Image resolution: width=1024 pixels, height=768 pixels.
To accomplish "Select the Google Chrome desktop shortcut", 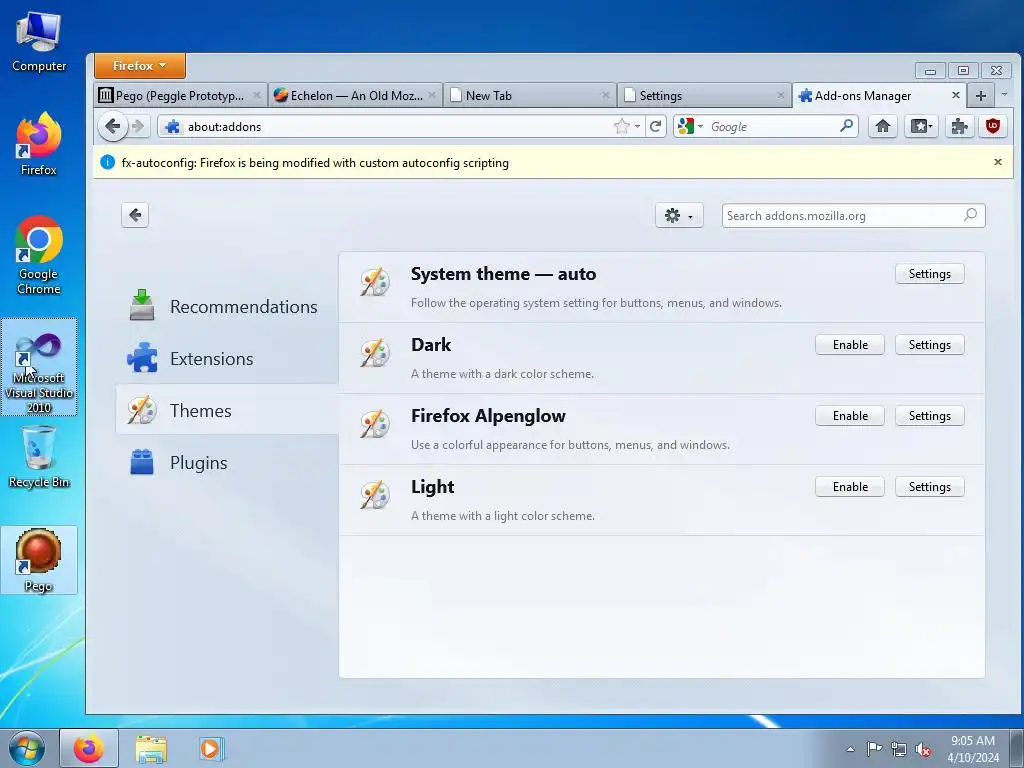I will (x=39, y=256).
